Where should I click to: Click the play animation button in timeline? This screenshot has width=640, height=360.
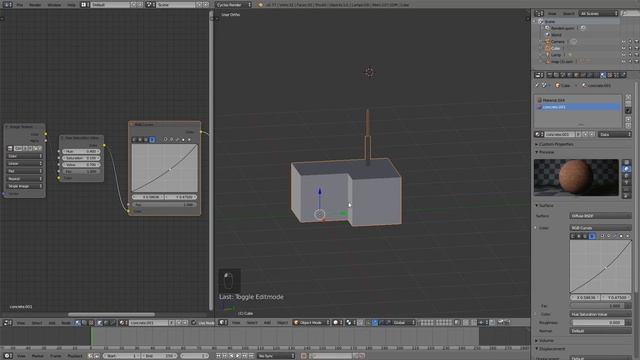238,356
